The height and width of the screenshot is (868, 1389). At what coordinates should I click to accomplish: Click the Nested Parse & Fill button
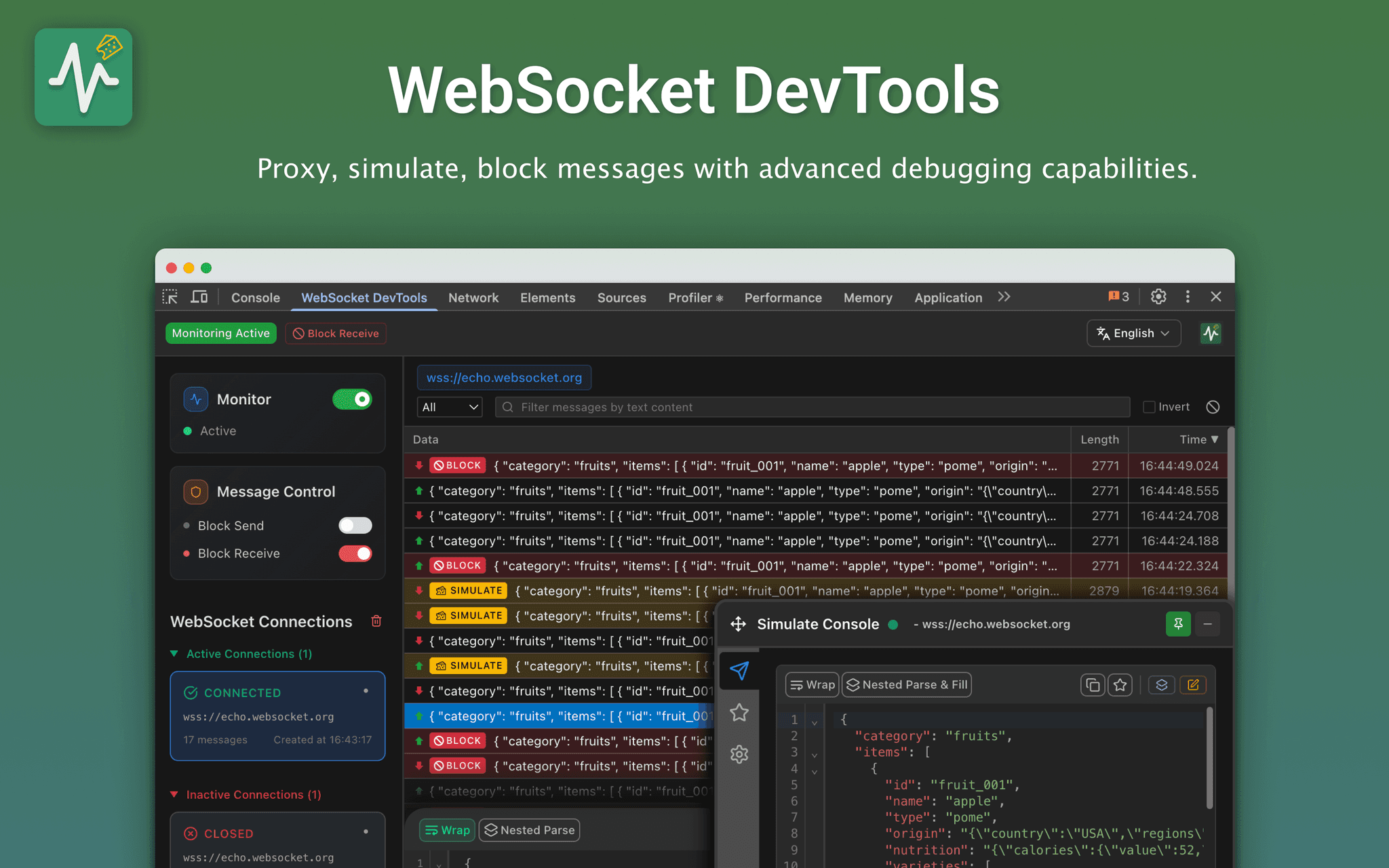tap(906, 685)
